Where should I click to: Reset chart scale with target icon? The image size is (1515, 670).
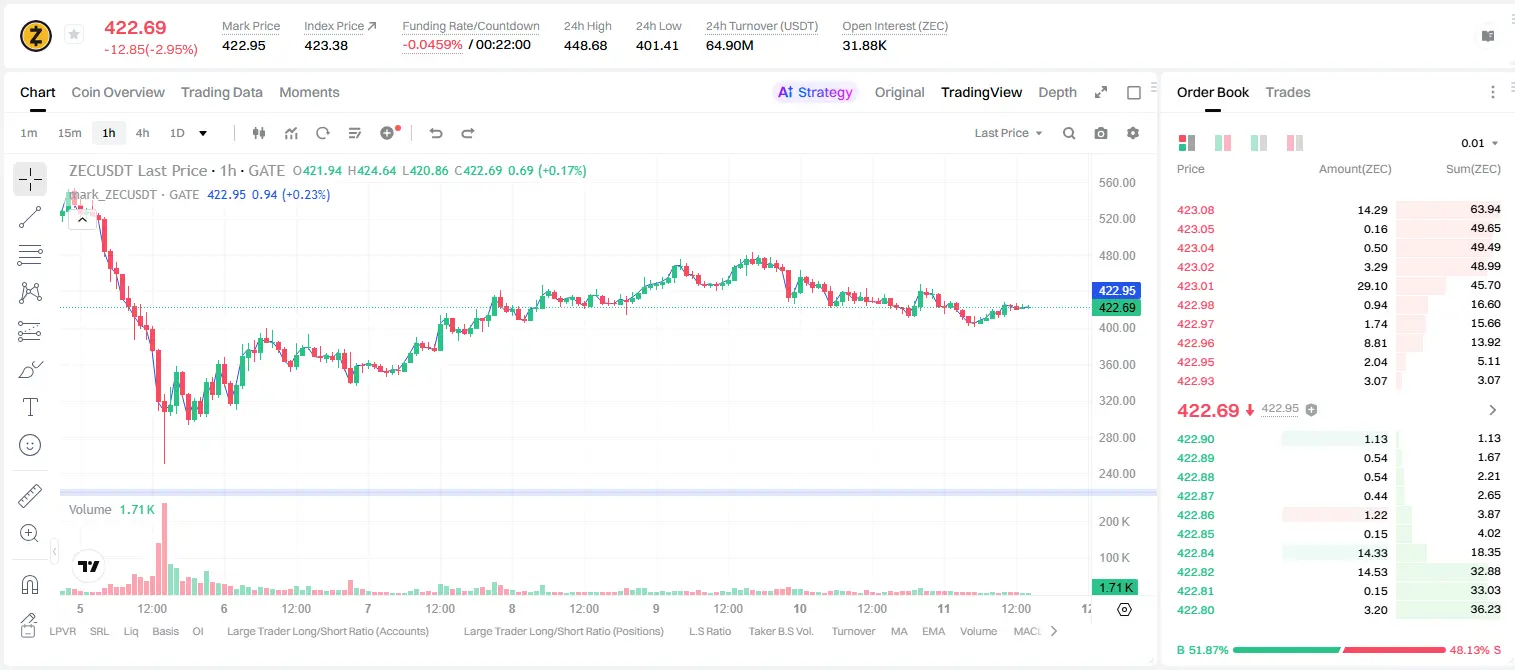(1124, 609)
